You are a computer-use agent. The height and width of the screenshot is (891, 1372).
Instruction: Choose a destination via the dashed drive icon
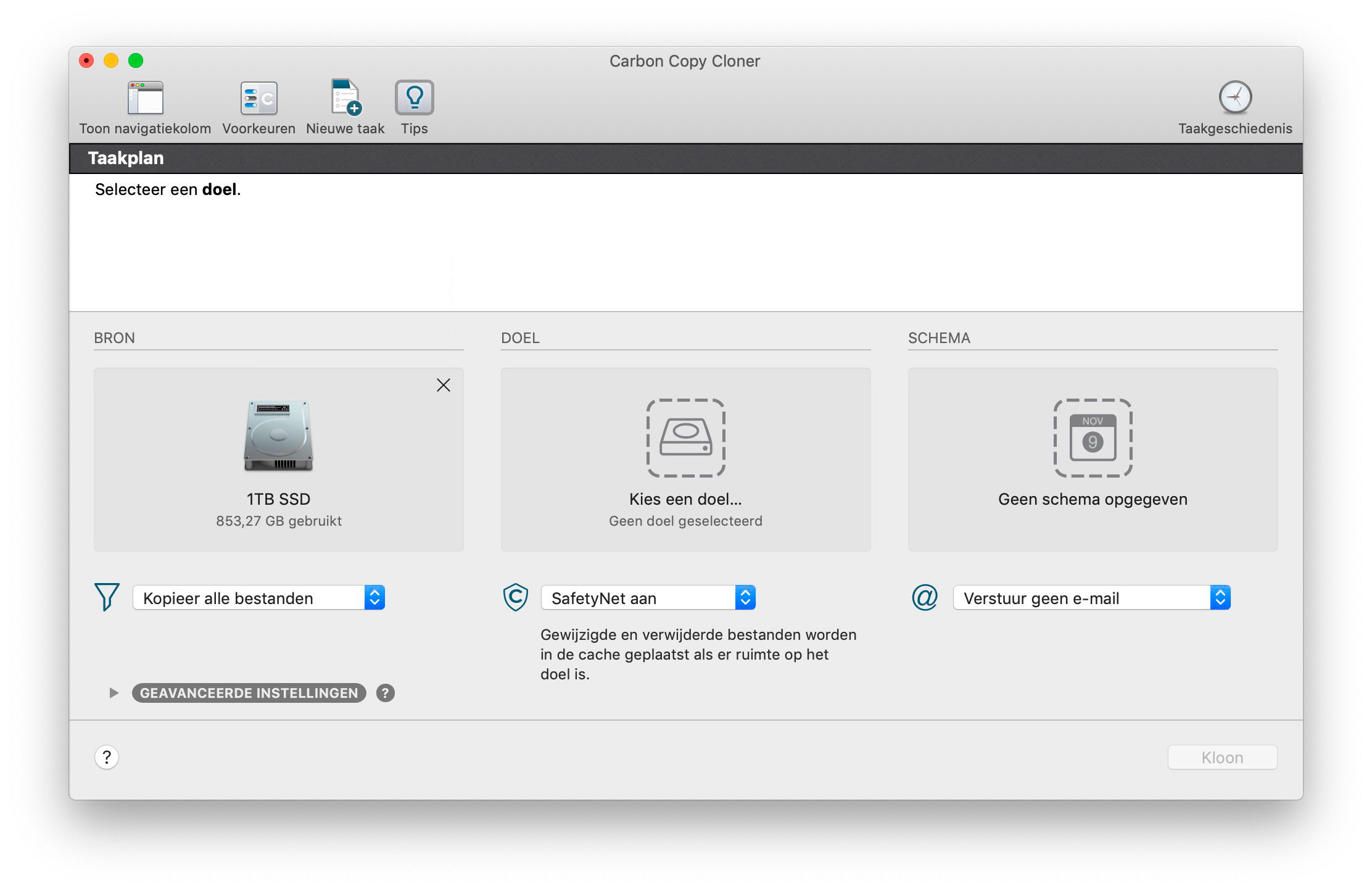685,437
